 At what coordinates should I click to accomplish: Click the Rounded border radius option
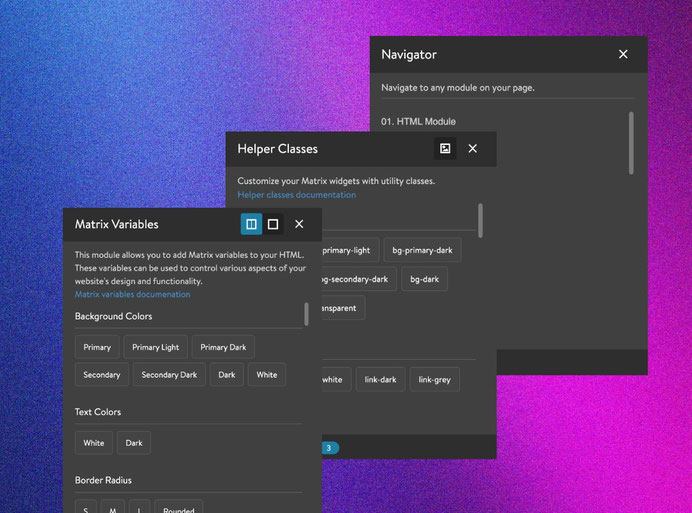tap(178, 508)
